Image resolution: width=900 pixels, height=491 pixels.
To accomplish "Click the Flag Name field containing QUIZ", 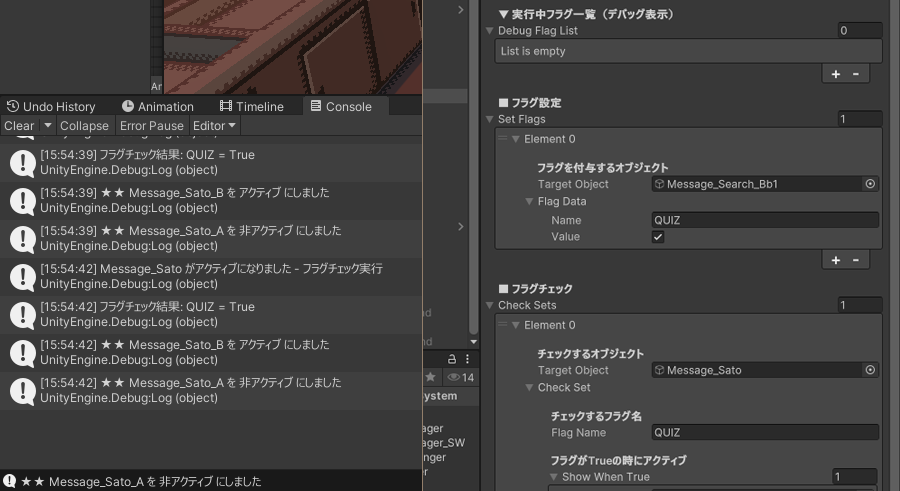I will click(765, 433).
